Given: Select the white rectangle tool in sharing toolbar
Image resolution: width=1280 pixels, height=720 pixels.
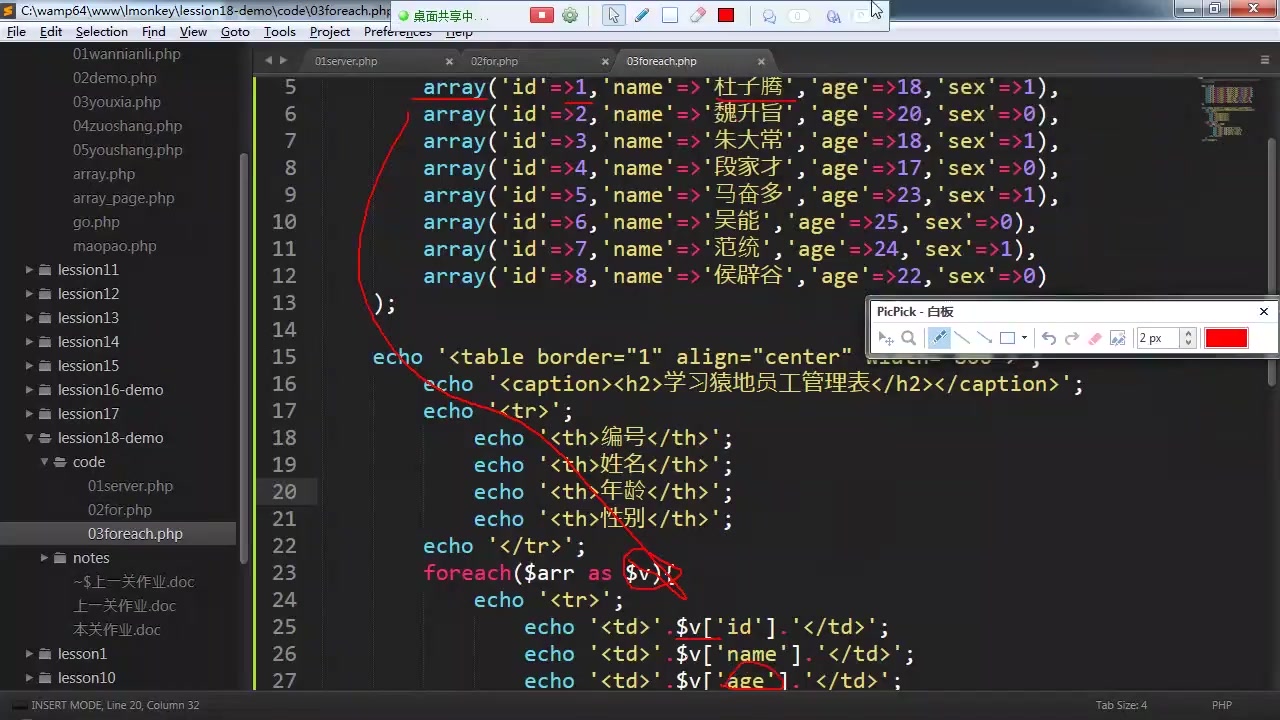Looking at the screenshot, I should (670, 15).
